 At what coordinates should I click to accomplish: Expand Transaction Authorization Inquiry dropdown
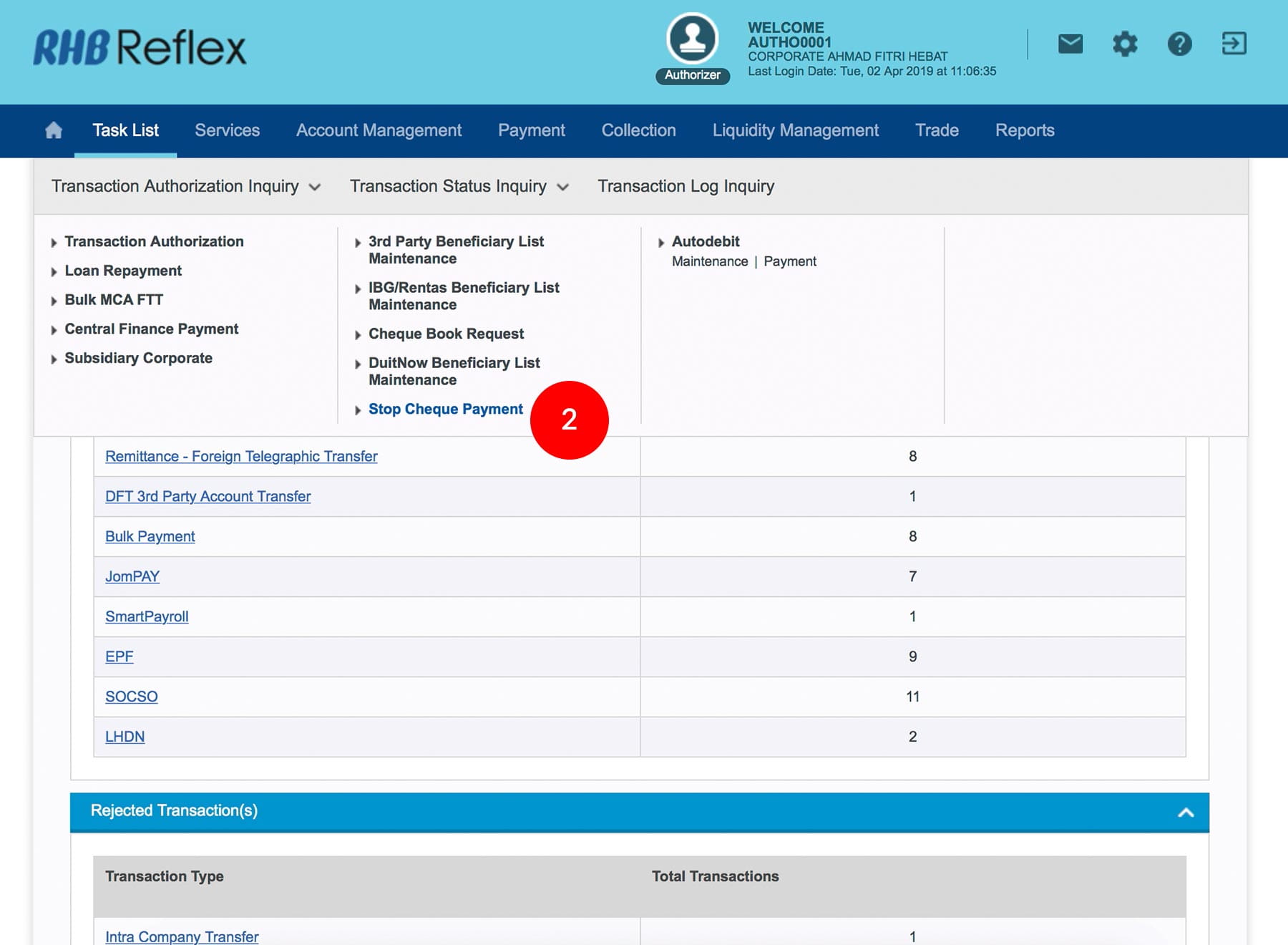(x=185, y=186)
